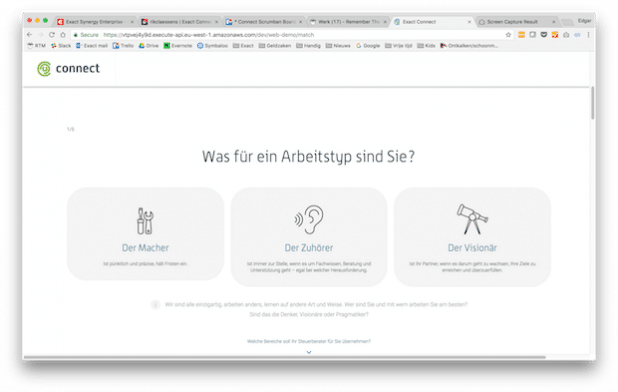Click the browser forward arrow
Viewport: 618px width, 392px height.
click(41, 35)
